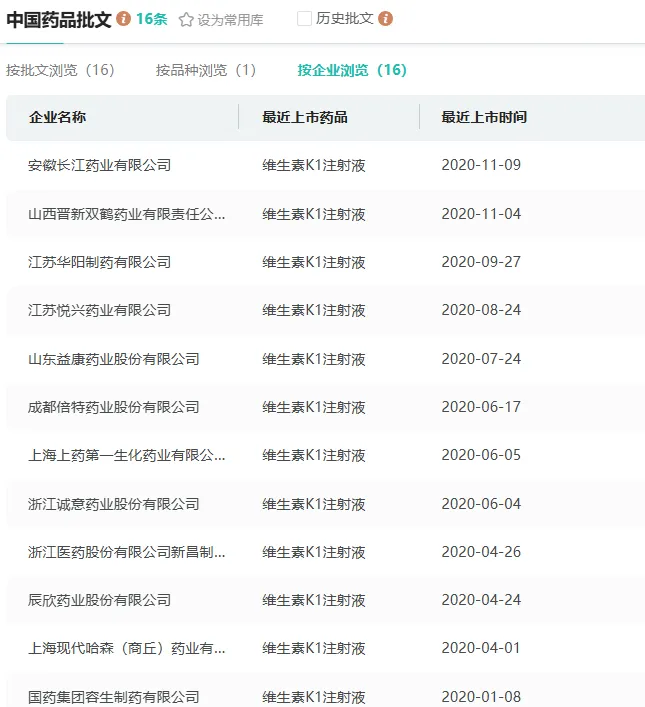Screen dimensions: 645x707
Task: Click info icon beside 中国药品批文 title
Action: click(124, 19)
